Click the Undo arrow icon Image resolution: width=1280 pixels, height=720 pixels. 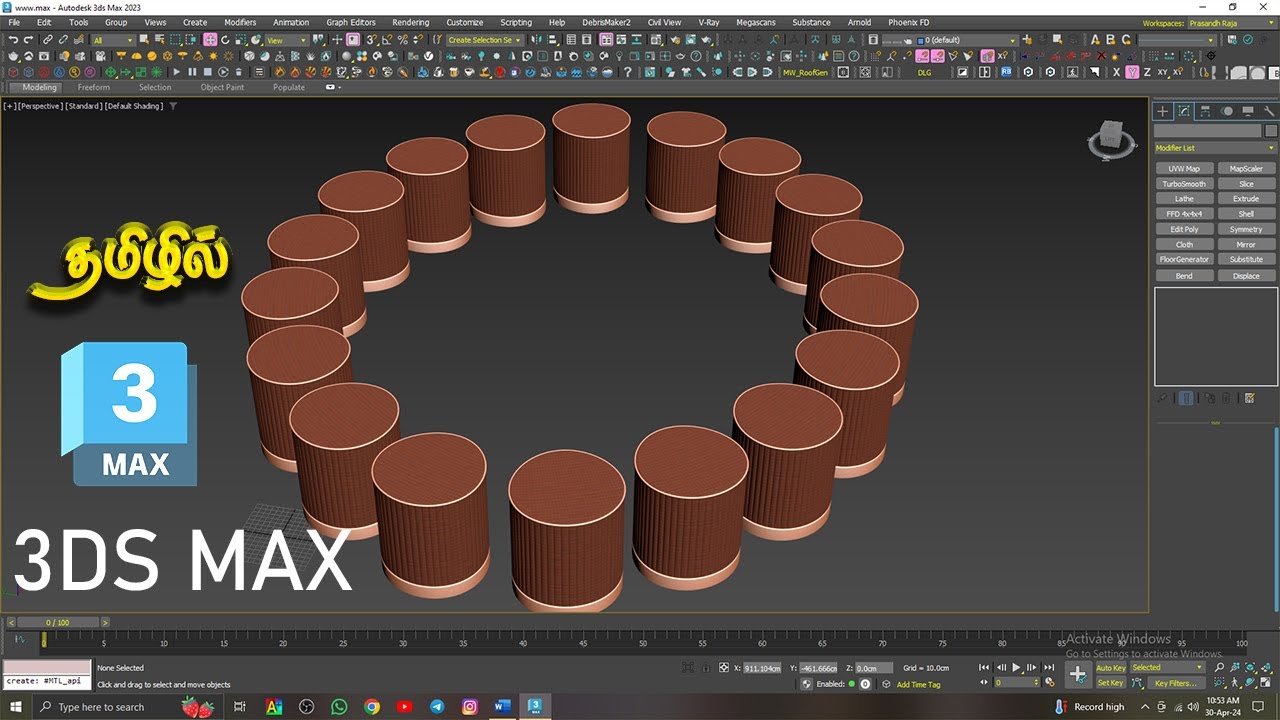(13, 40)
